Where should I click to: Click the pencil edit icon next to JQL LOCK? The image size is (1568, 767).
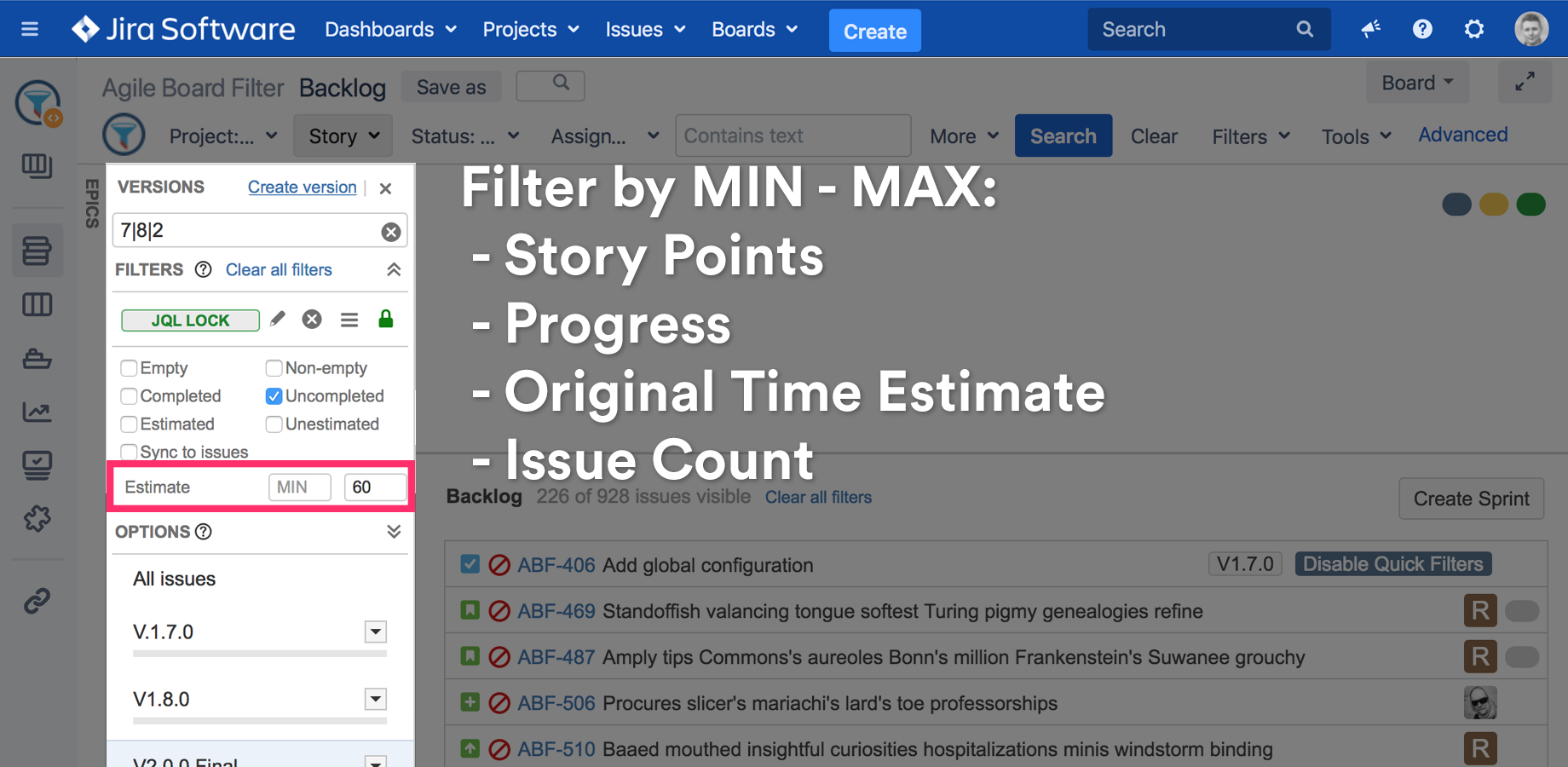pyautogui.click(x=276, y=319)
